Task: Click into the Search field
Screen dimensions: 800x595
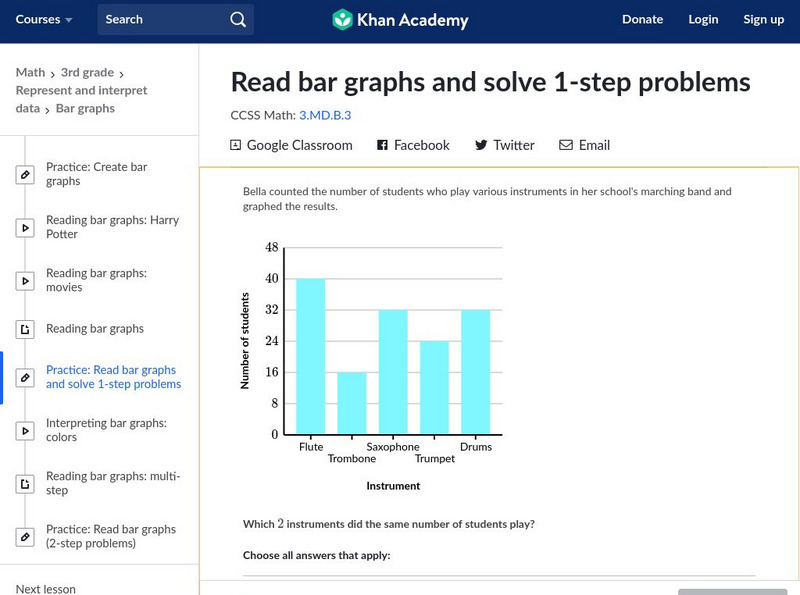Action: (x=176, y=19)
